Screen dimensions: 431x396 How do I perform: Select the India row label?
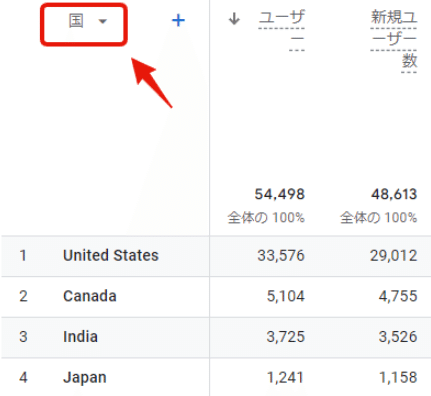pos(80,337)
